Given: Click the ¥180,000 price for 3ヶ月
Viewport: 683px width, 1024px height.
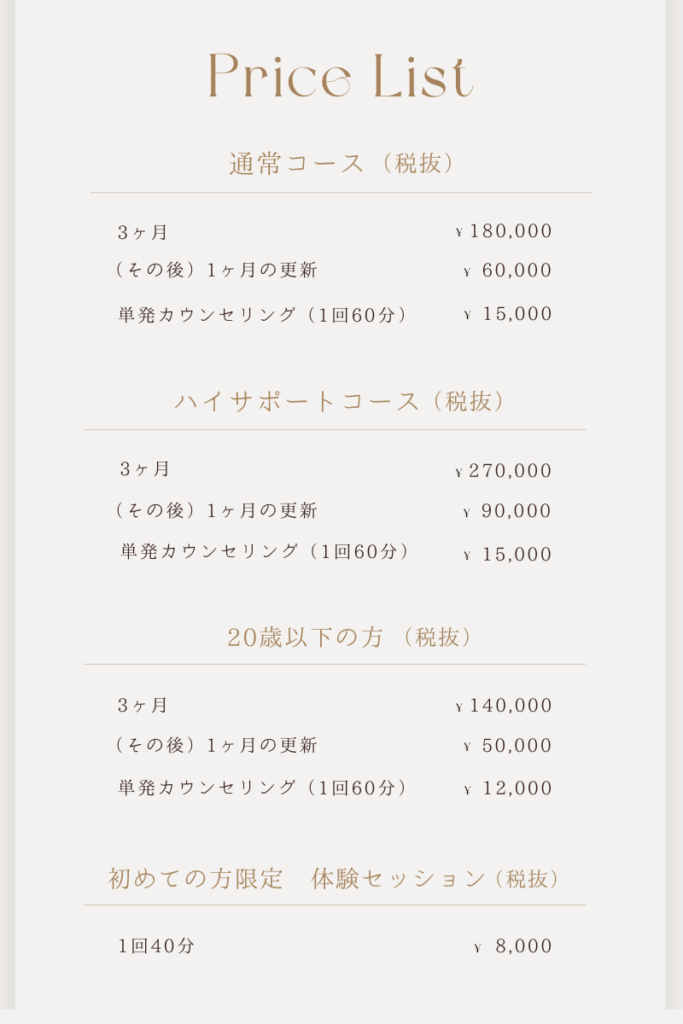Looking at the screenshot, I should click(503, 231).
